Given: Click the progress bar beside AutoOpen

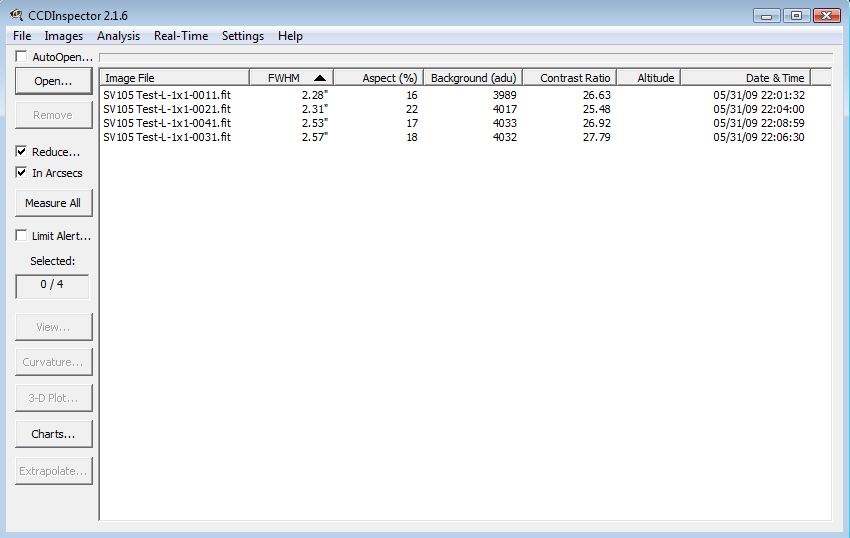Looking at the screenshot, I should pyautogui.click(x=466, y=57).
